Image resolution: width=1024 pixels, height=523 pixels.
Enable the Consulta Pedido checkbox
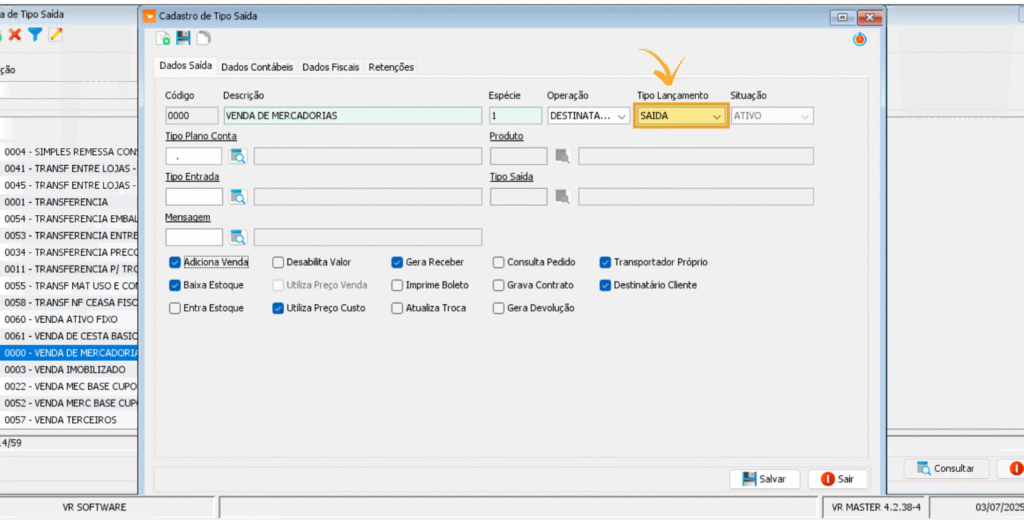pyautogui.click(x=498, y=262)
